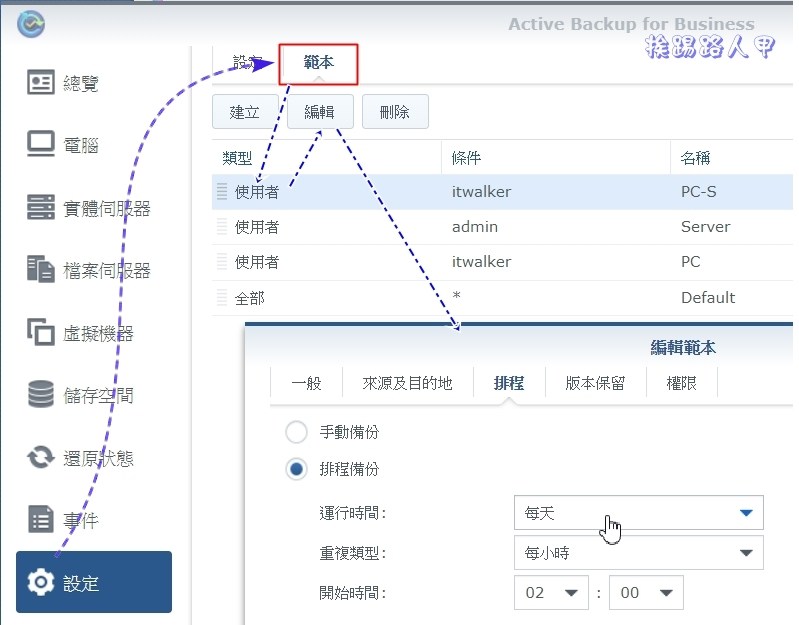The image size is (799, 625).
Task: Open 事件 section in the sidebar
Action: [x=81, y=520]
